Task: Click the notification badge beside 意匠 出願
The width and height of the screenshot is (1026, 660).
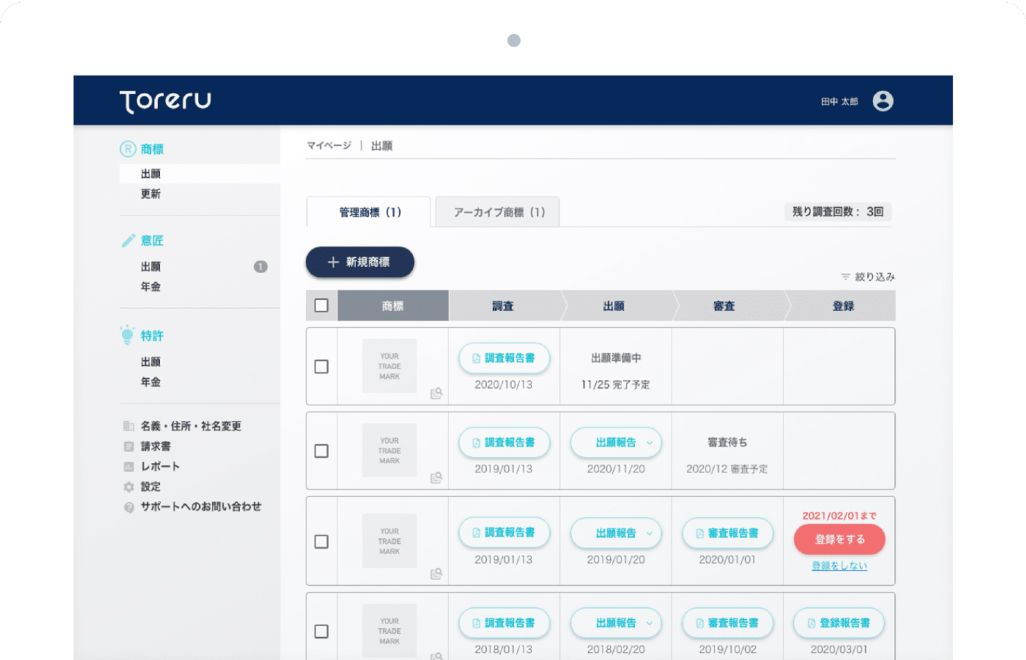Action: pyautogui.click(x=260, y=266)
